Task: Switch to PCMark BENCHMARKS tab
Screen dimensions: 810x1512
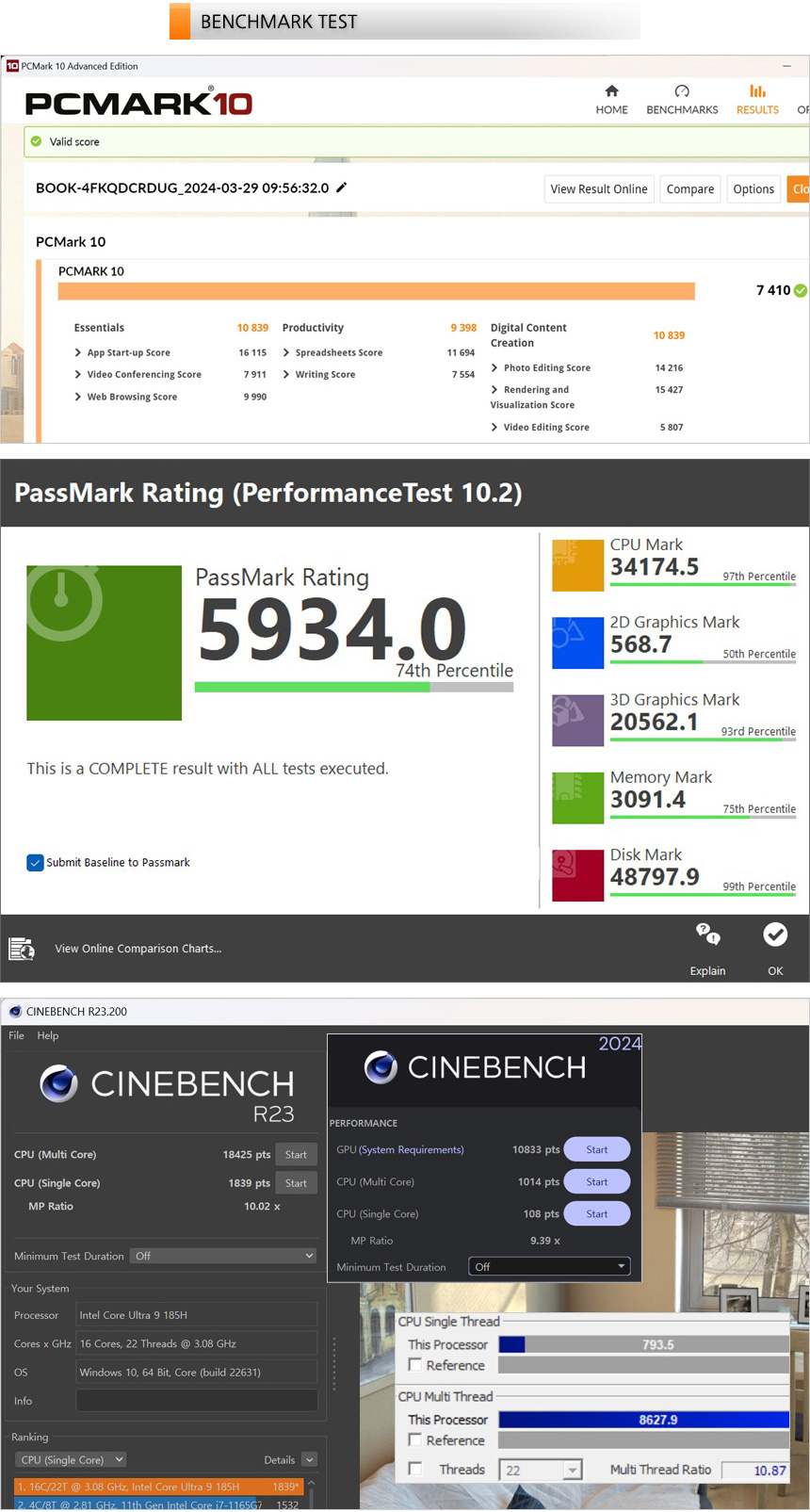Action: click(682, 100)
